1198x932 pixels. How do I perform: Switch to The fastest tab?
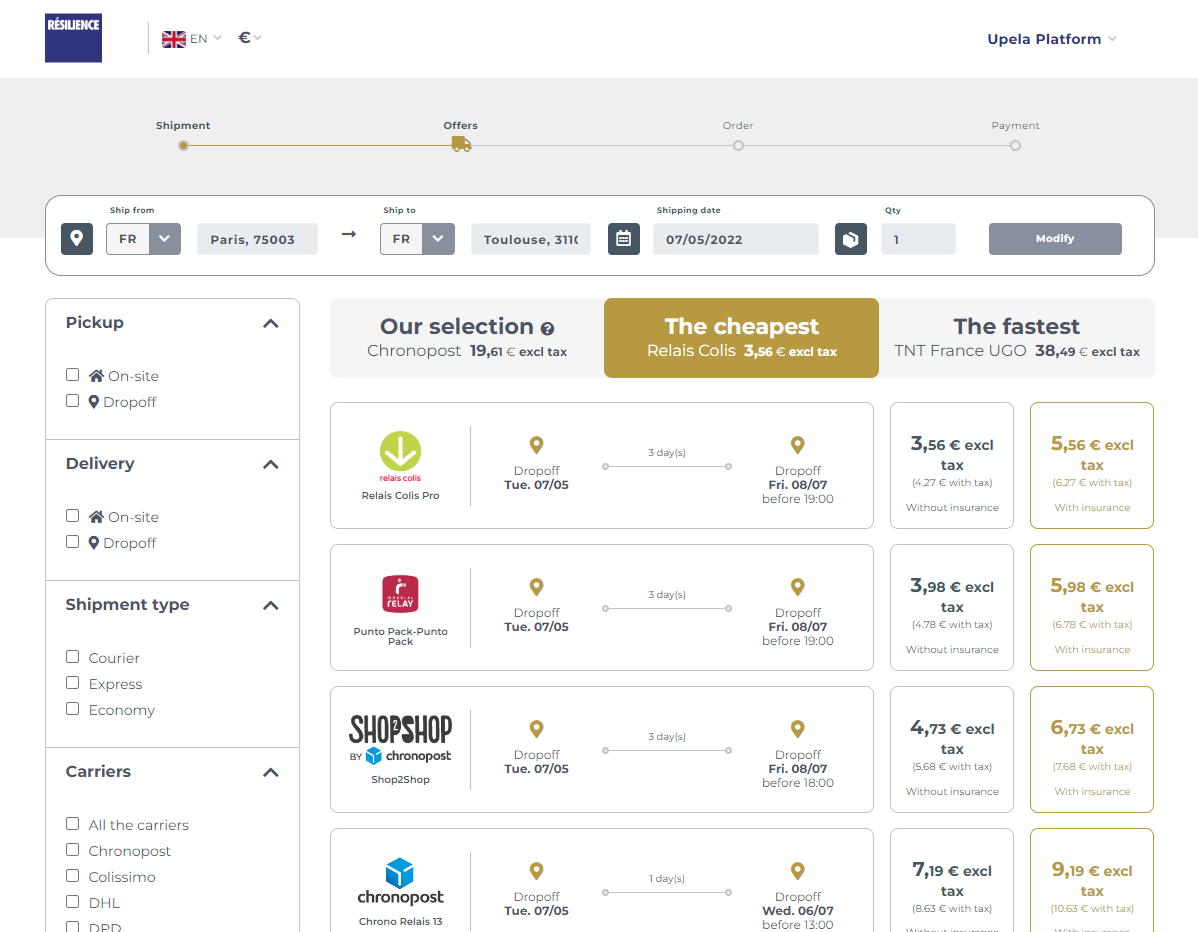(x=1017, y=338)
